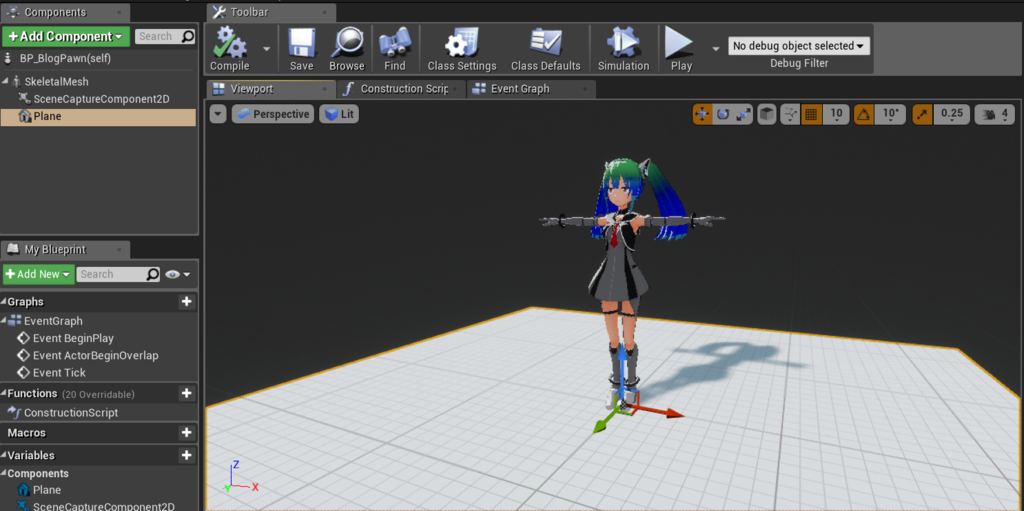Screen dimensions: 1024x511
Task: Start Play in editor
Action: coord(680,49)
